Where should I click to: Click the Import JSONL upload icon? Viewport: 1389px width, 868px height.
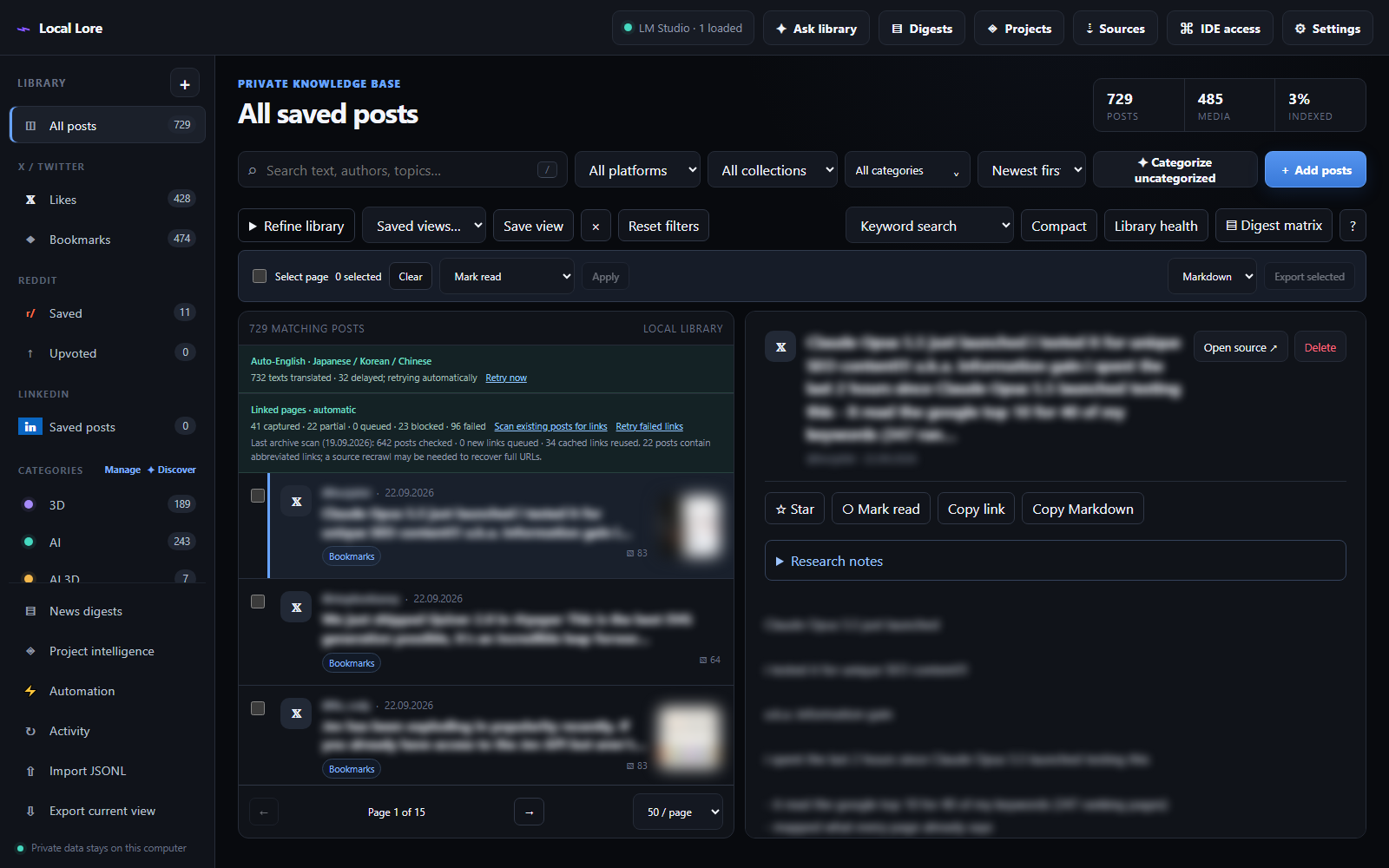point(30,771)
